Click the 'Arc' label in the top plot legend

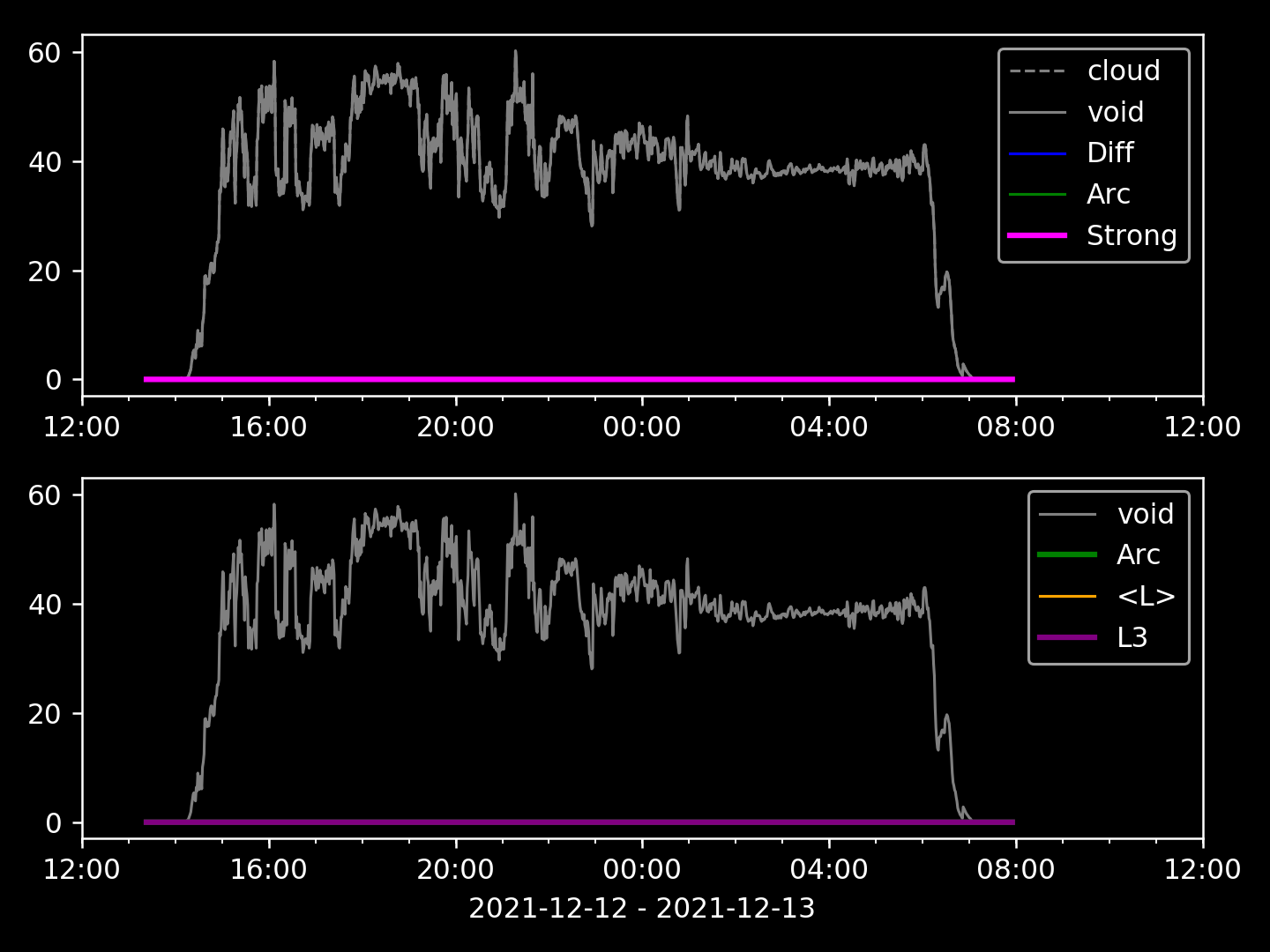[1109, 194]
